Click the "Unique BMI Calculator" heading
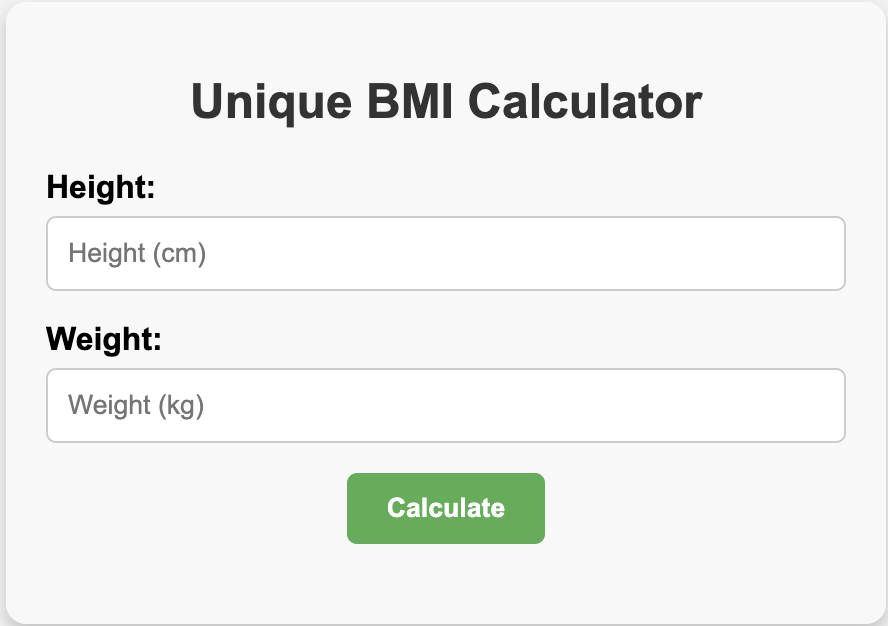 click(446, 103)
